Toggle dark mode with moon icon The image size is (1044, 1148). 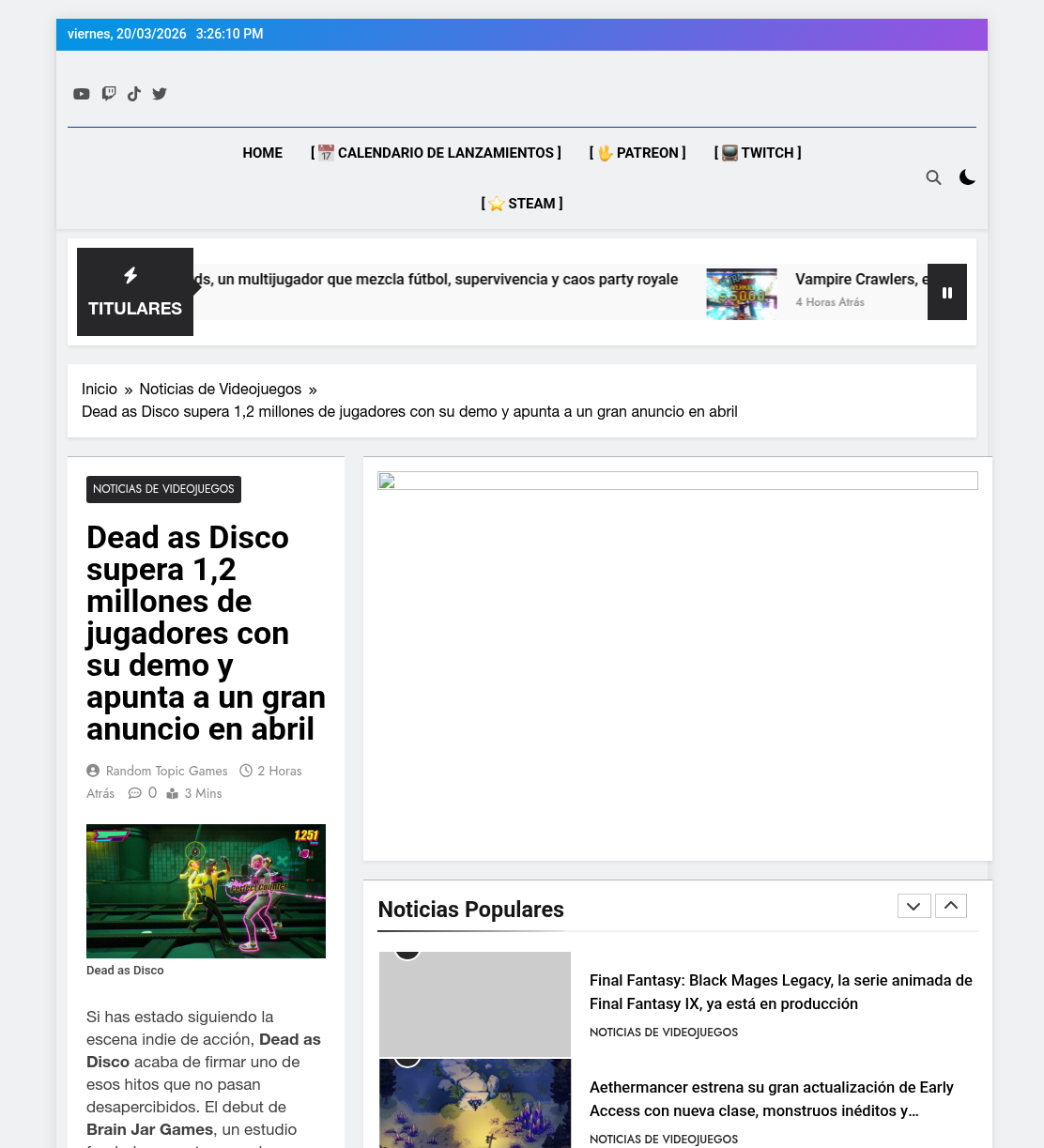967,177
